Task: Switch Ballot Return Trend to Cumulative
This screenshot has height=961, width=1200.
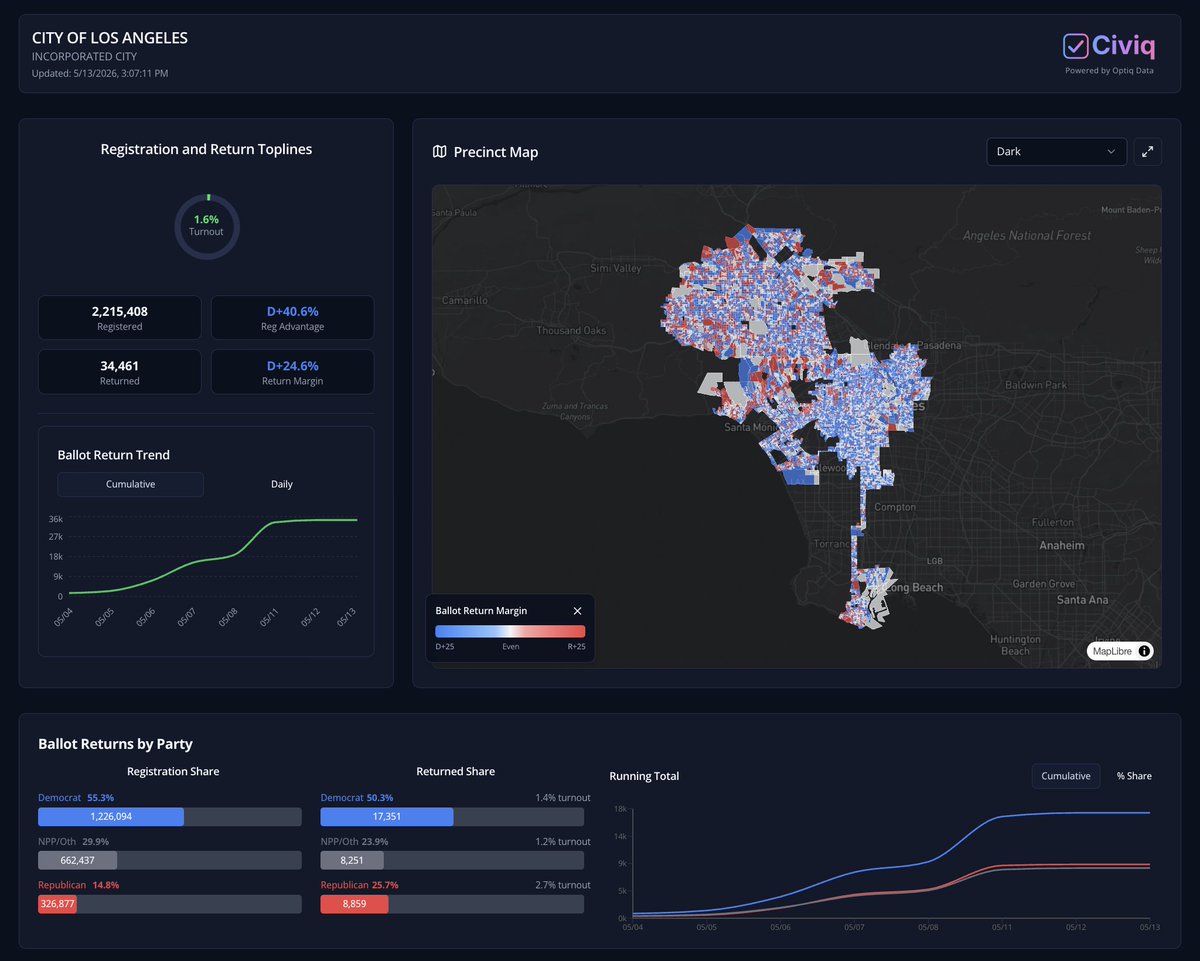Action: coord(130,484)
